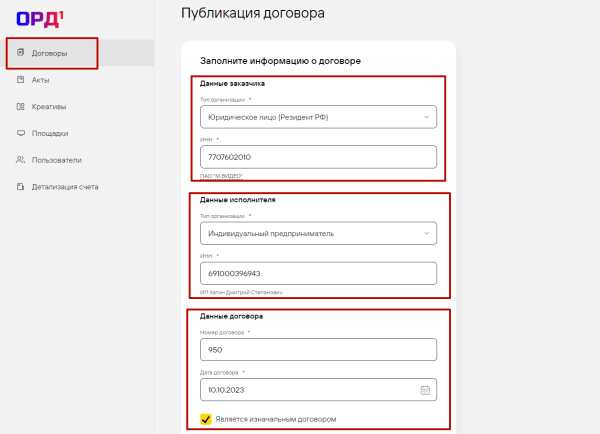Click the Дата договора field label
Viewport: 600px width, 434px height.
[219, 372]
